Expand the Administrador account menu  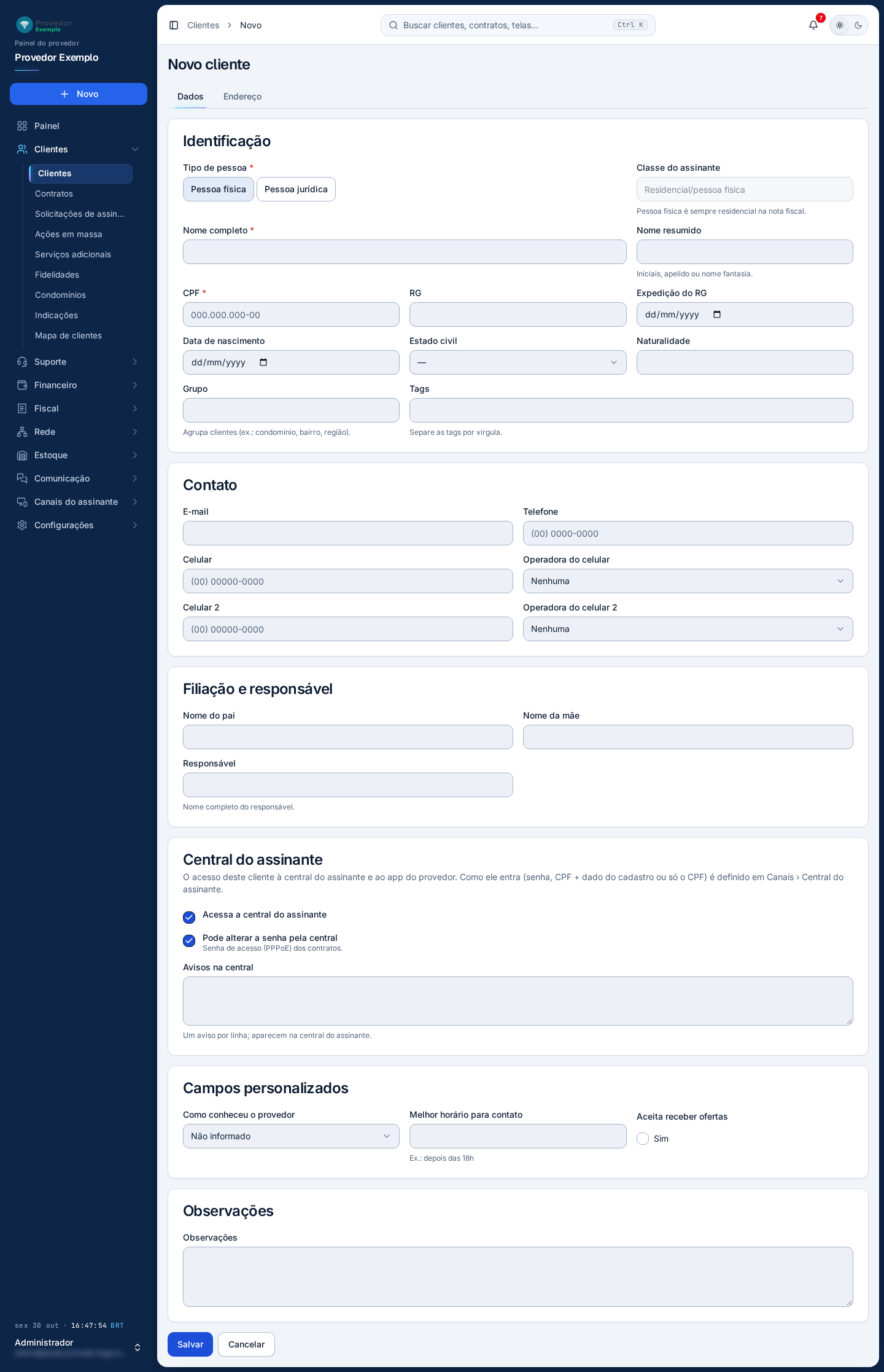(79, 1347)
